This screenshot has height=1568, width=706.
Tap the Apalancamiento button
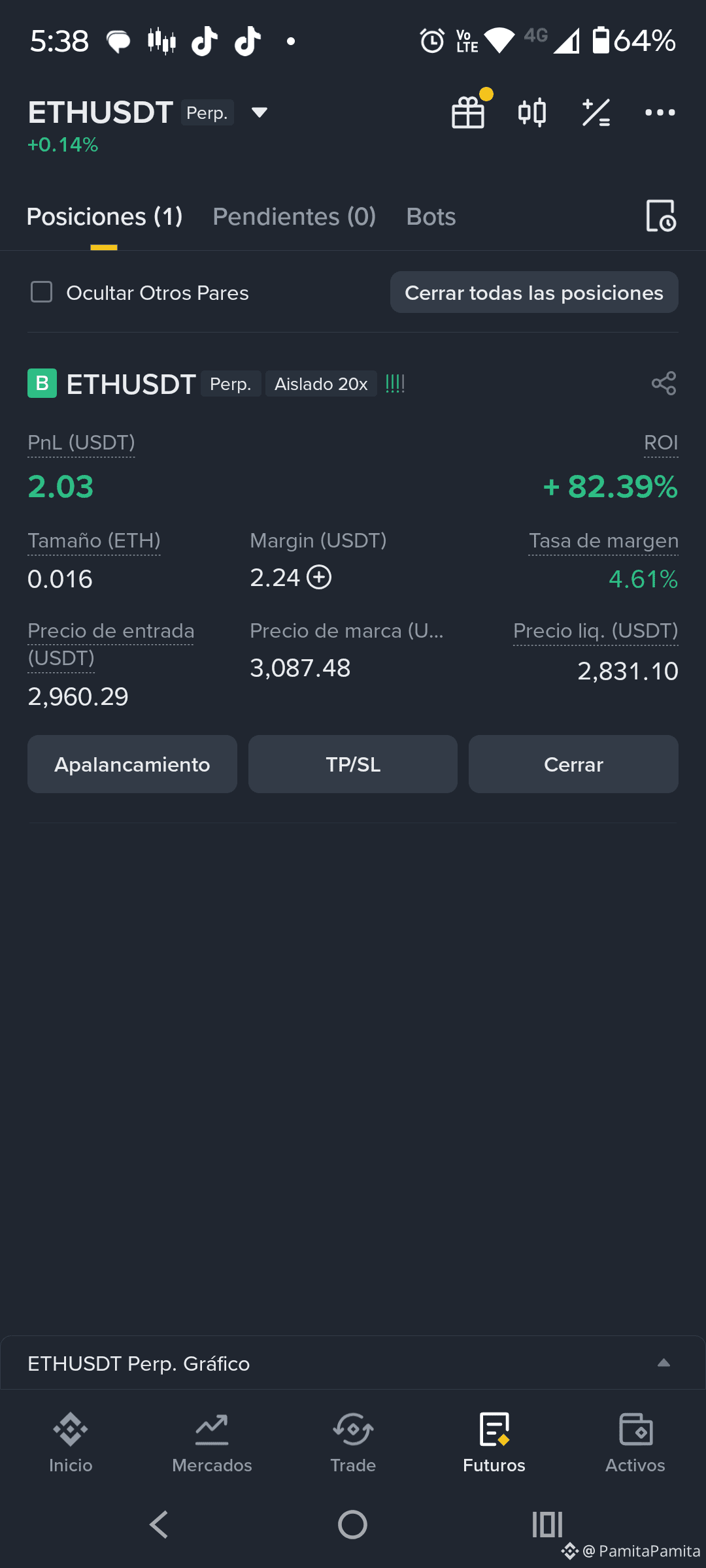(132, 764)
